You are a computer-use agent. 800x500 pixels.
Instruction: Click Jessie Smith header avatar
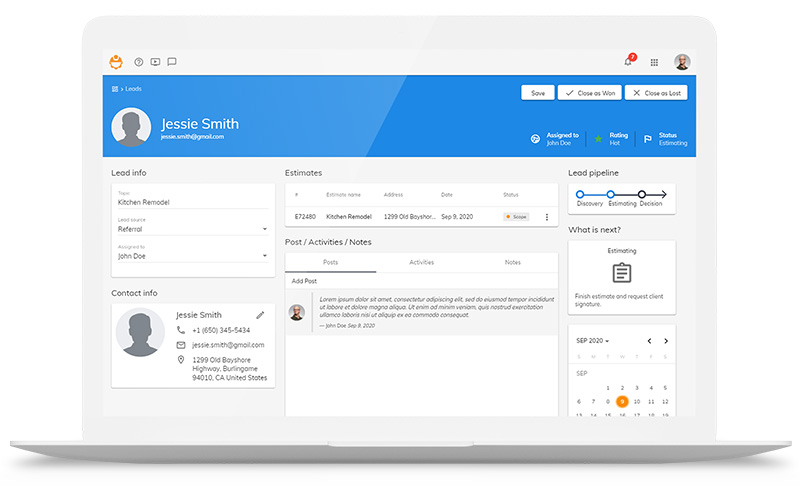pyautogui.click(x=131, y=127)
